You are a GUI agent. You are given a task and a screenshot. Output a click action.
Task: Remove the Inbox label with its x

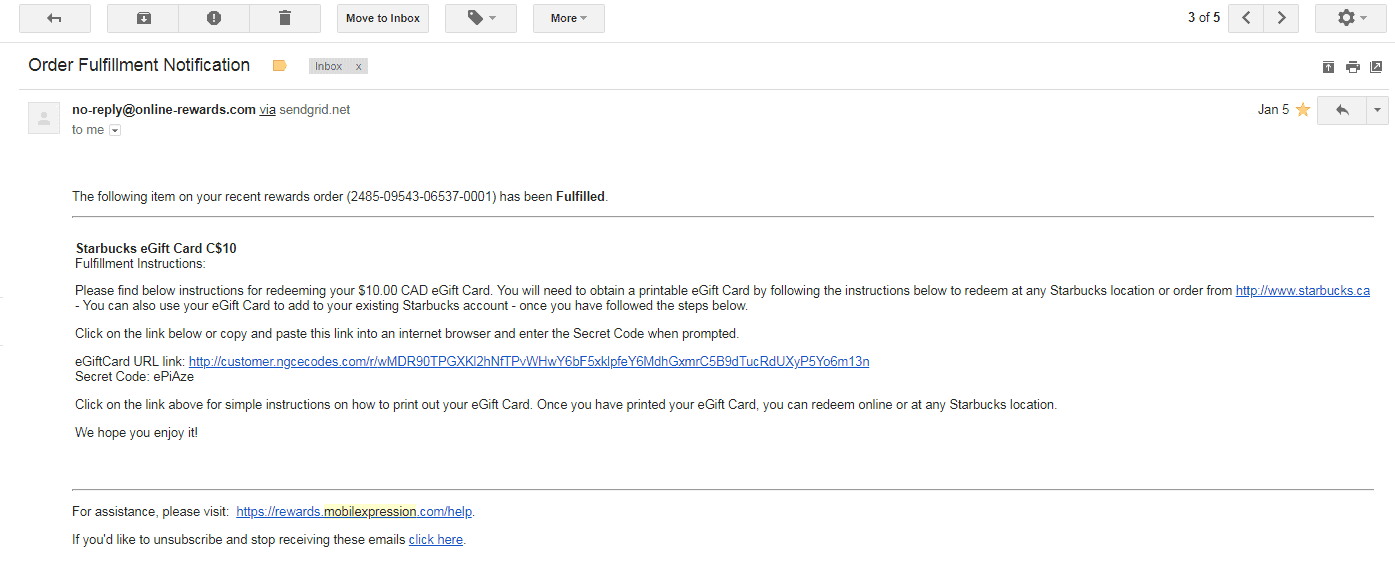click(359, 67)
